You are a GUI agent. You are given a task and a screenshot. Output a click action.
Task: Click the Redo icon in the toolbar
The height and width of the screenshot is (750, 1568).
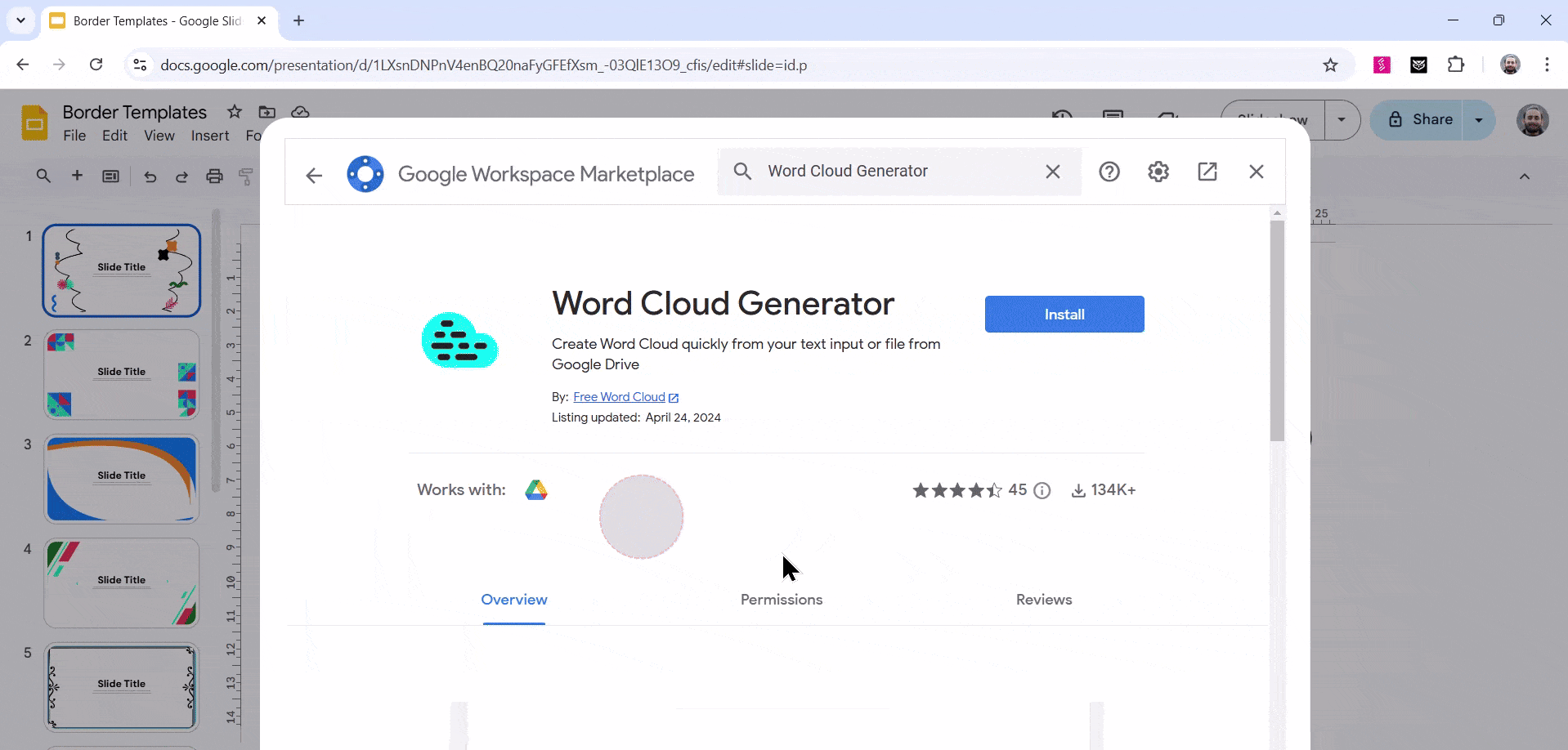click(x=181, y=176)
